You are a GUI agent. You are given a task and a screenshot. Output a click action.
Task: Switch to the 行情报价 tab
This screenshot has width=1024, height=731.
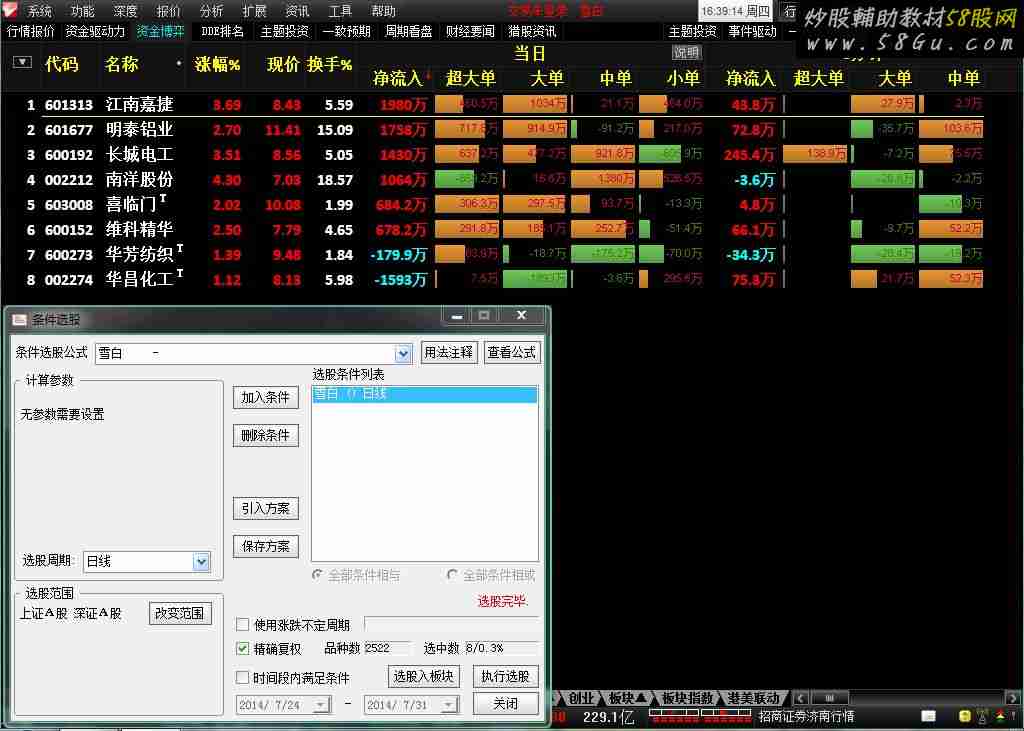point(31,31)
